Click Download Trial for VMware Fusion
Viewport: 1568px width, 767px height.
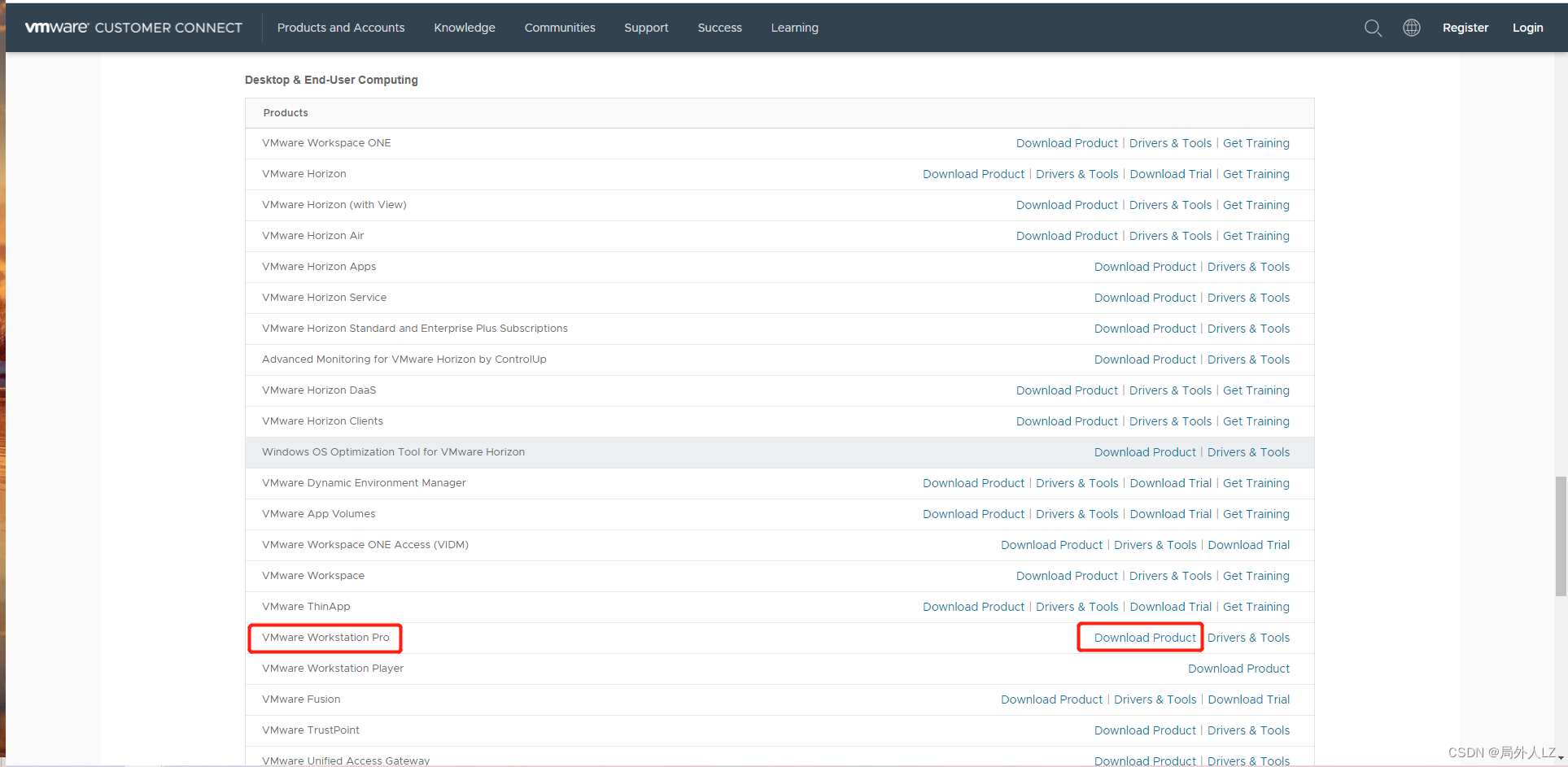point(1249,699)
